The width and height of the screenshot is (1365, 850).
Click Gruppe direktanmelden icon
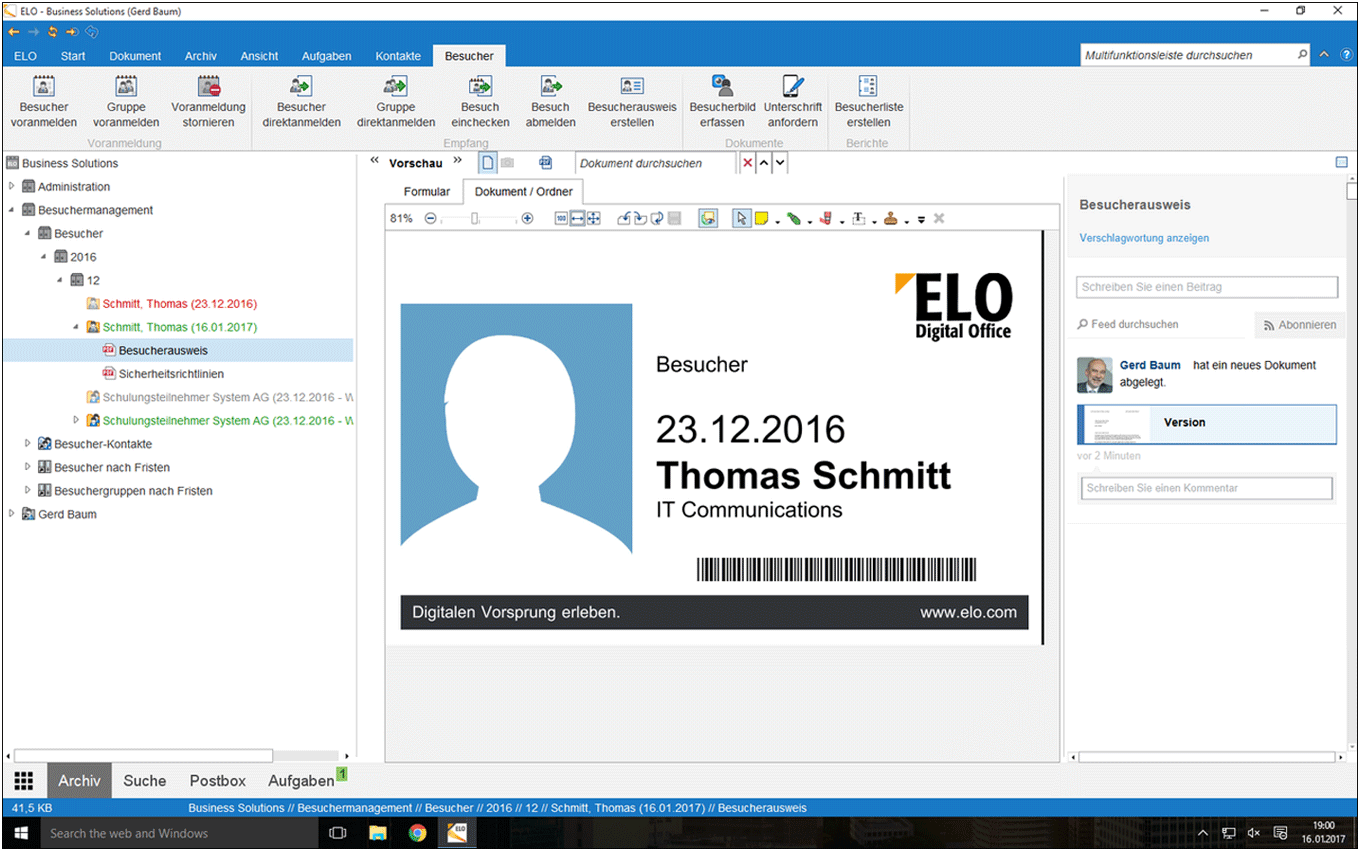[x=396, y=86]
